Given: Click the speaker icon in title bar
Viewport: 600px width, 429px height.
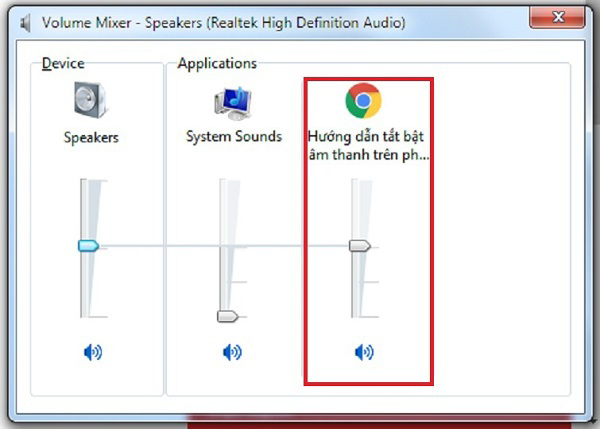Looking at the screenshot, I should point(26,23).
